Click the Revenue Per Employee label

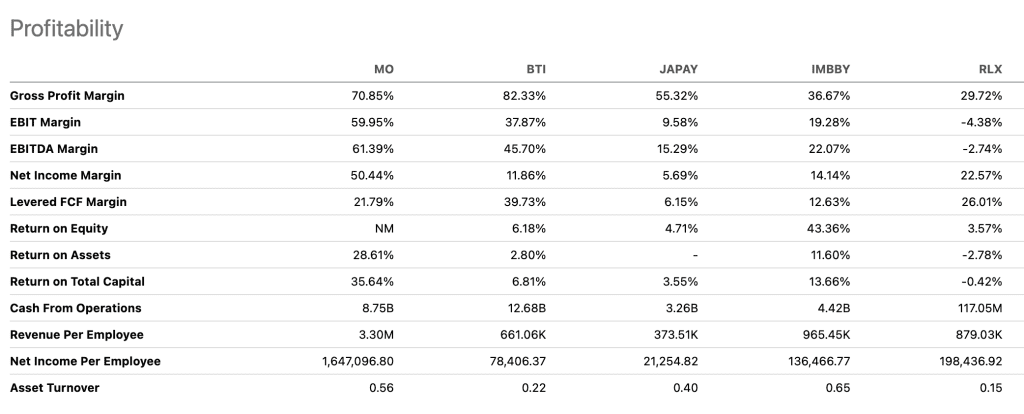76,335
